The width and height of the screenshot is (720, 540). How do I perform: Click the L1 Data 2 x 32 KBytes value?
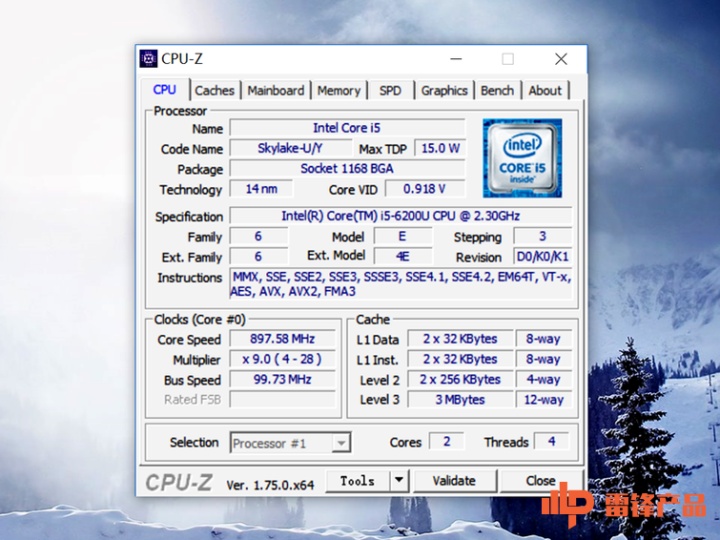coord(460,339)
